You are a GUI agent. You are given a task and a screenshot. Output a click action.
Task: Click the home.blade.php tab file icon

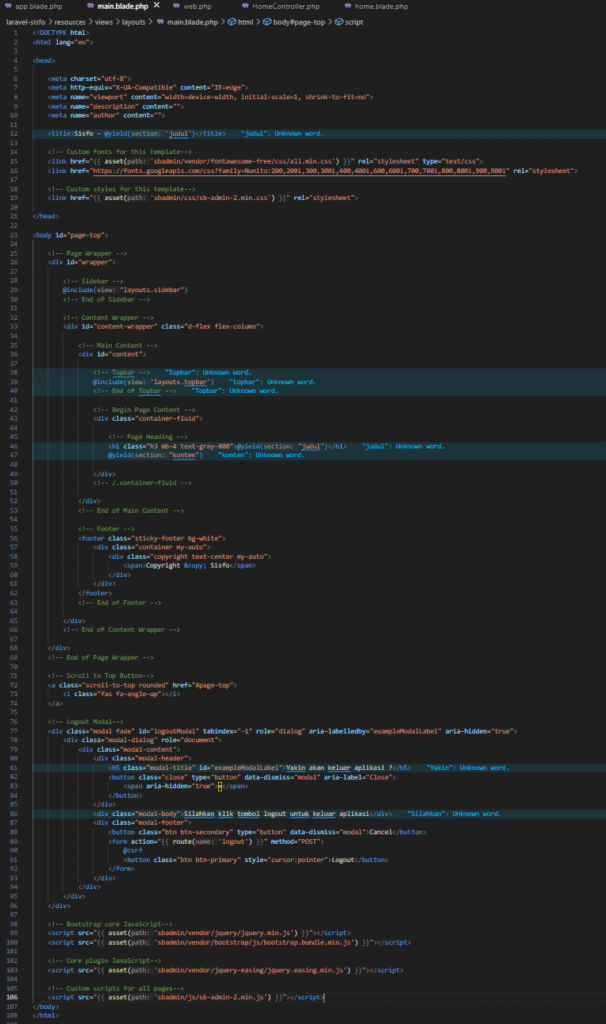346,6
